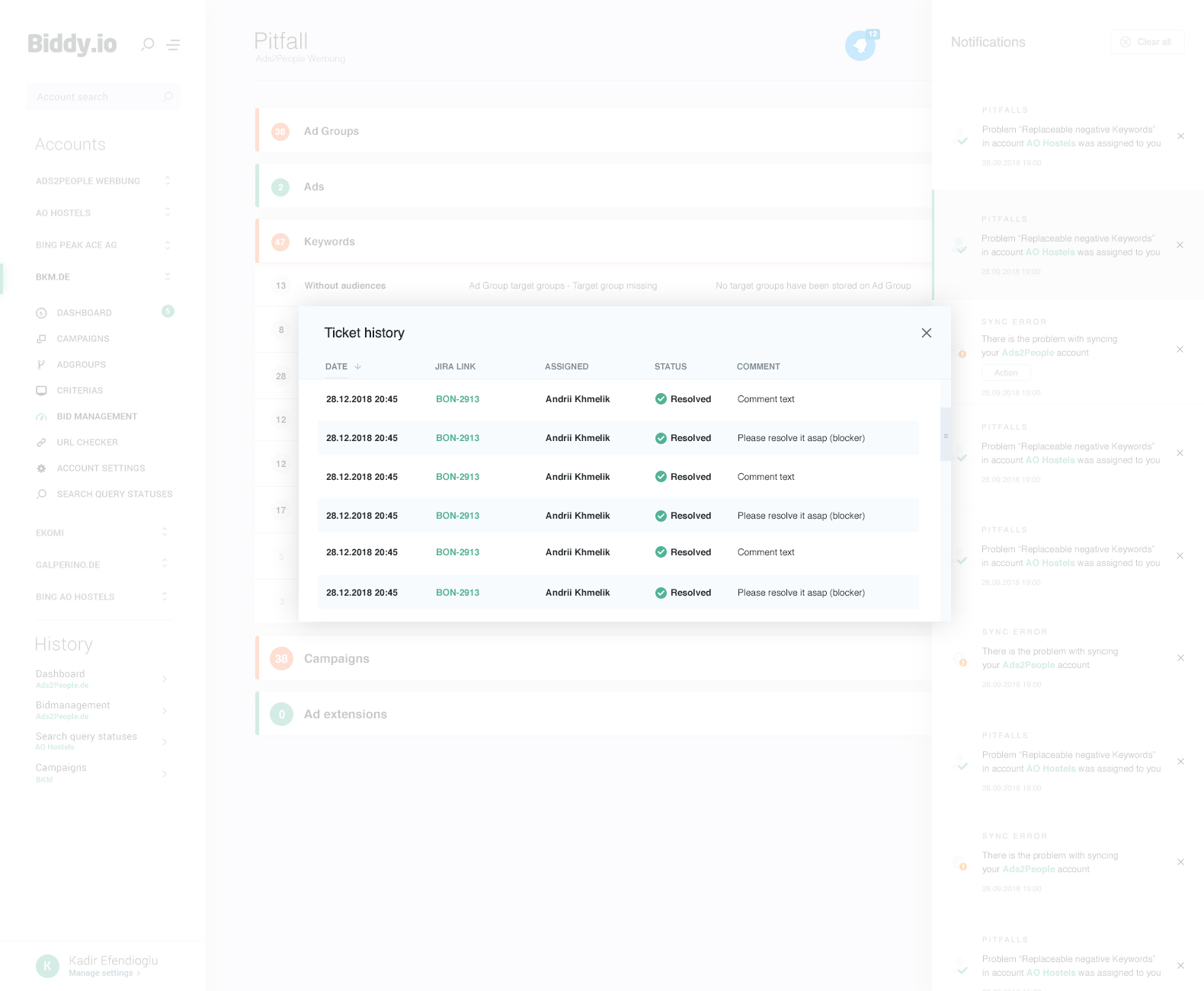Open Bid Management in the sidebar
The height and width of the screenshot is (991, 1204).
(x=97, y=417)
